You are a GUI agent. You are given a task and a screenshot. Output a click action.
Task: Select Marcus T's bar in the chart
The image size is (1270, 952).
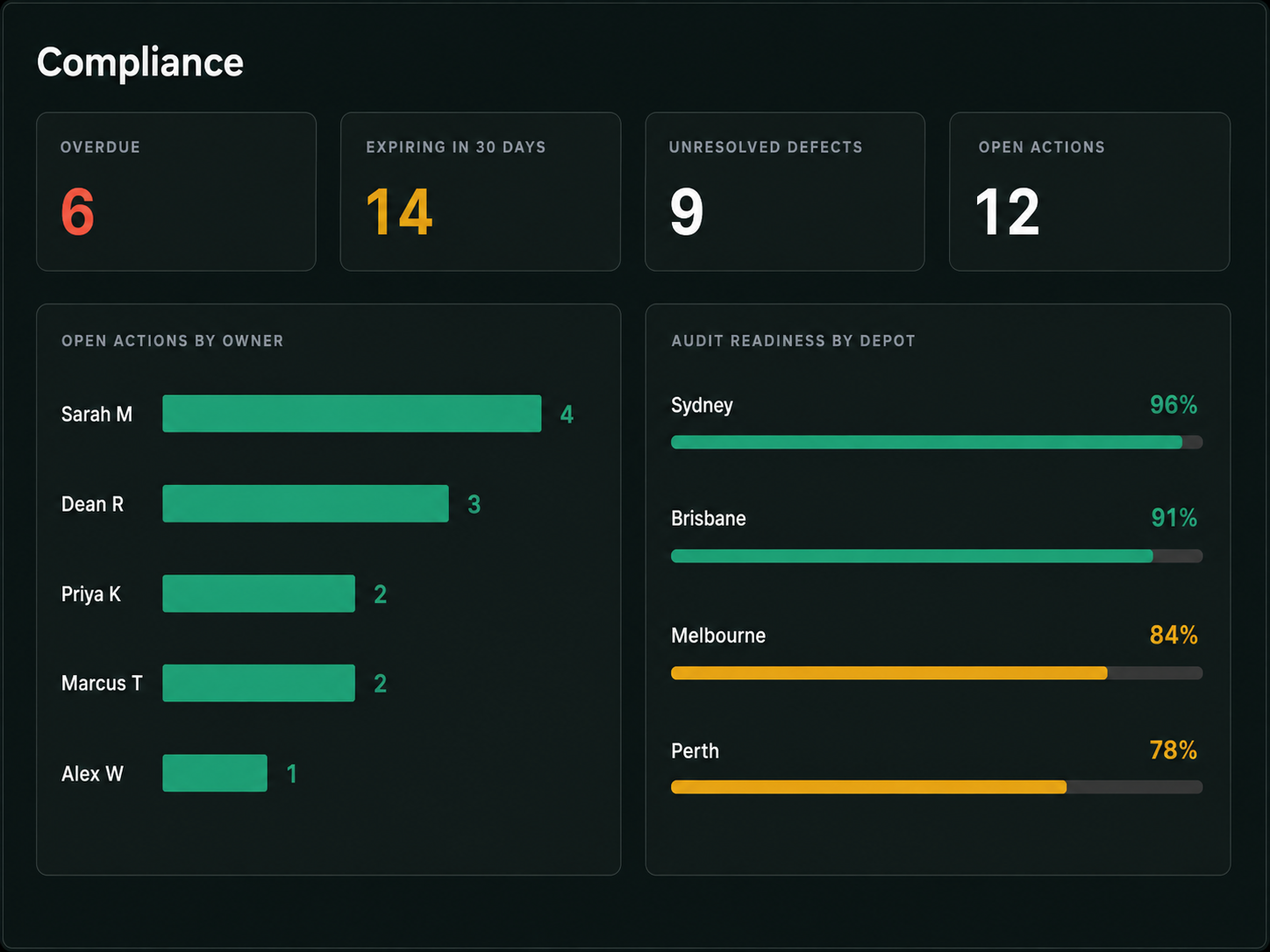coord(259,683)
